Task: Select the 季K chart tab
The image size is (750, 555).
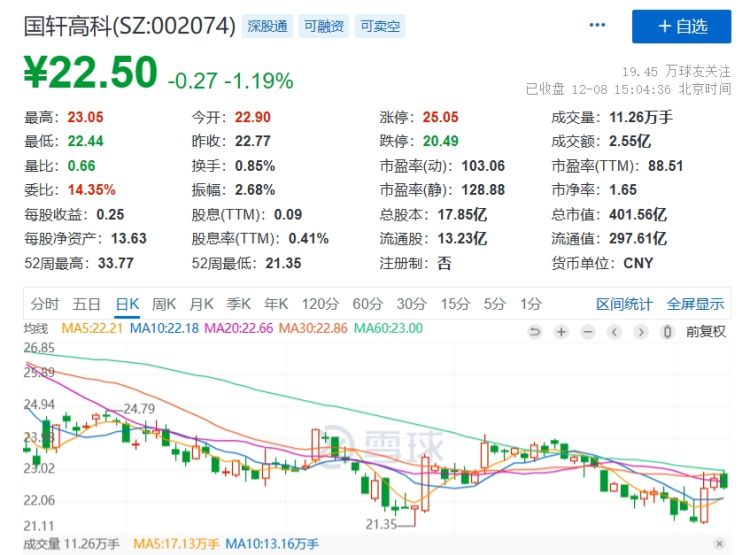Action: click(239, 304)
